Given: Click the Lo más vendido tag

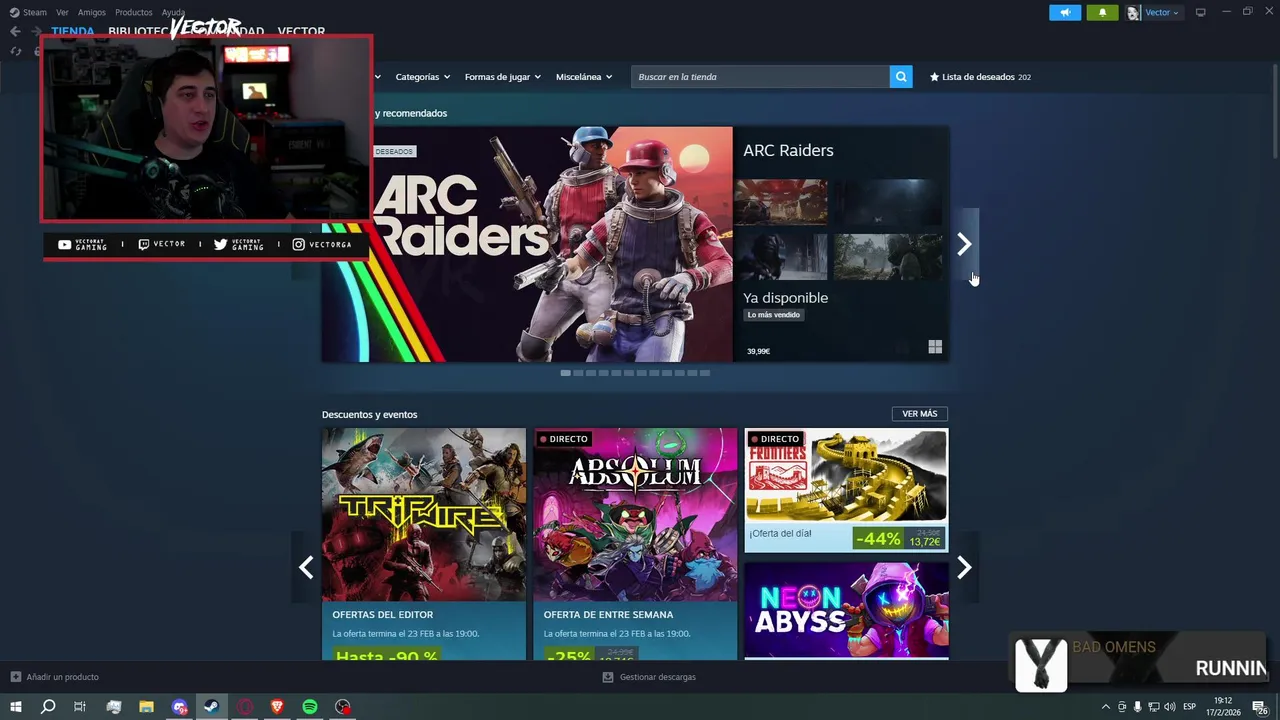Looking at the screenshot, I should [x=774, y=315].
